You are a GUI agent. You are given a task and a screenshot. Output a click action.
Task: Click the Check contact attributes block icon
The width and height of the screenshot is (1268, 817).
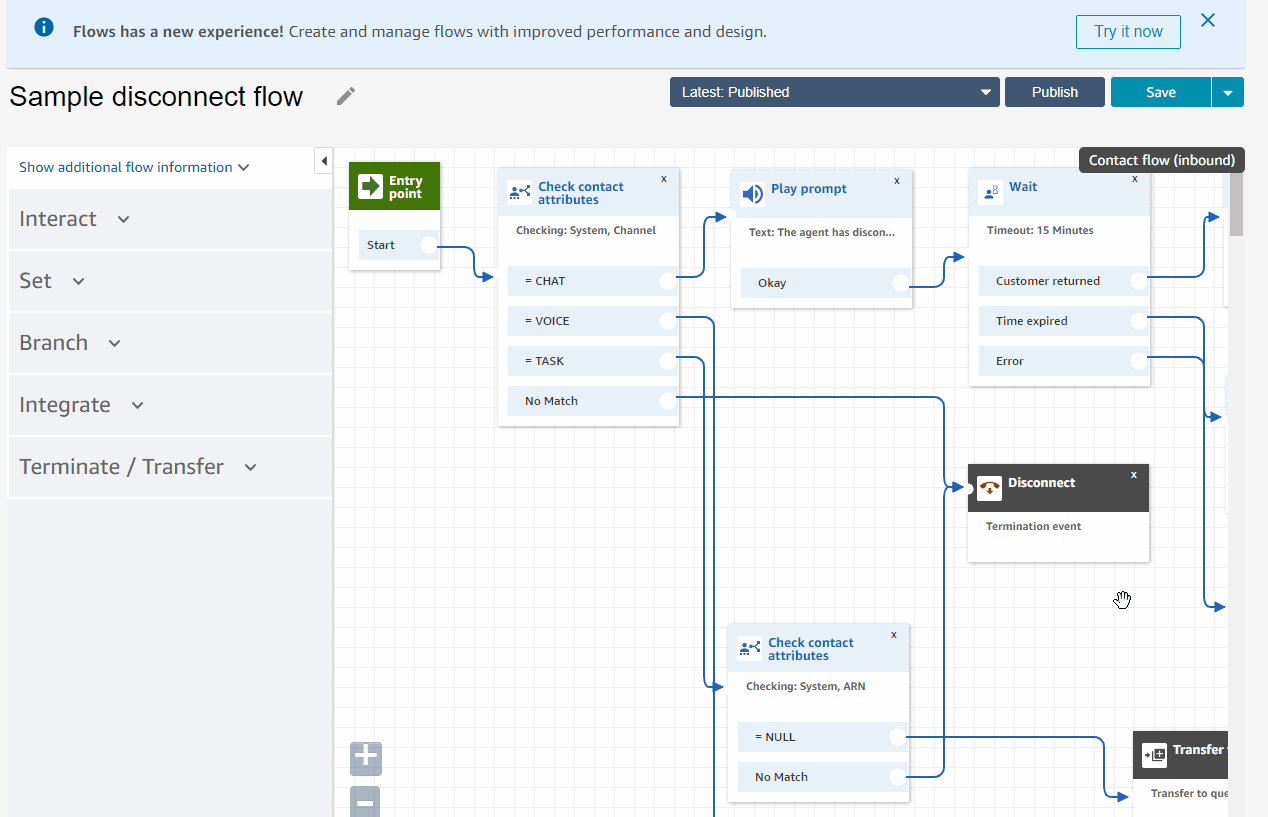(520, 191)
